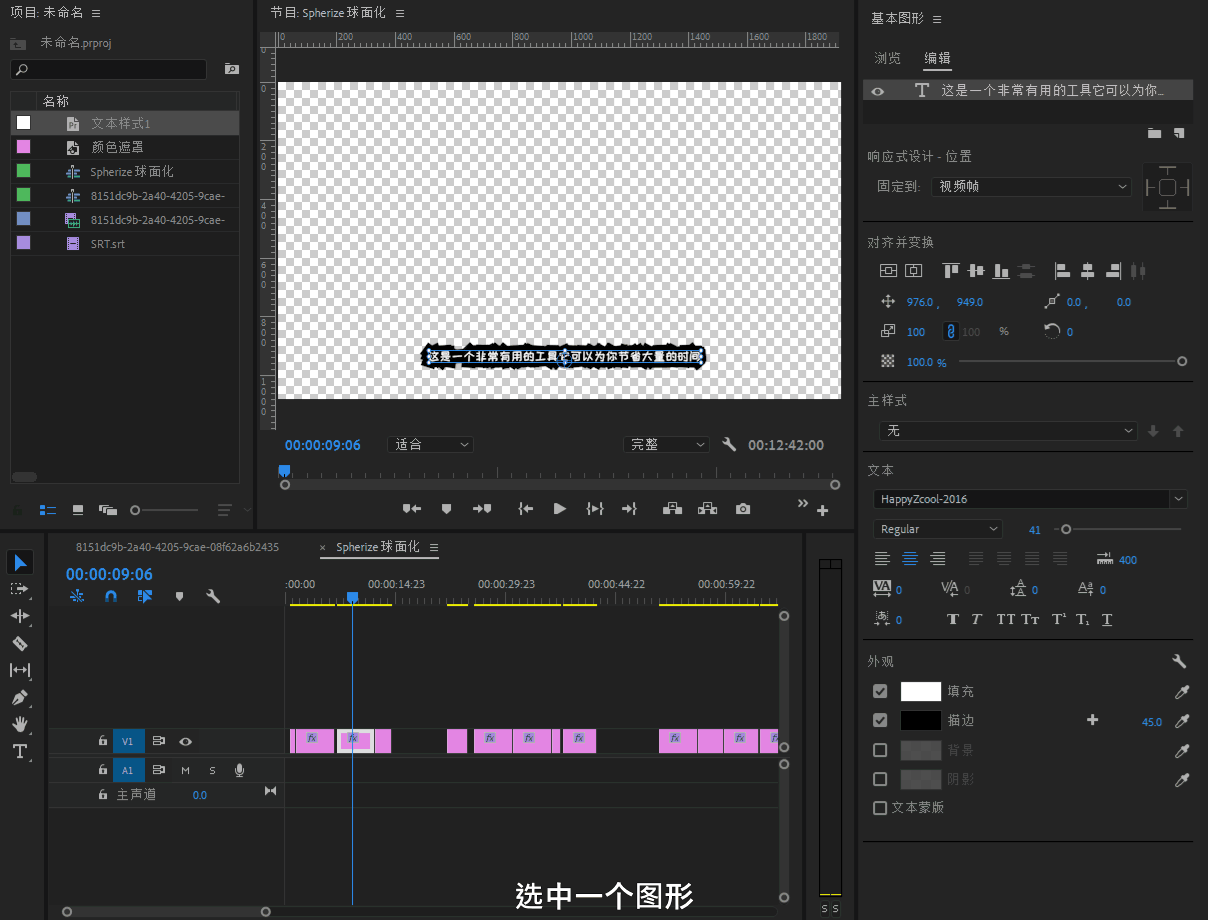Select the Spherize 球面化 timeline tab
Image resolution: width=1208 pixels, height=920 pixels.
378,547
